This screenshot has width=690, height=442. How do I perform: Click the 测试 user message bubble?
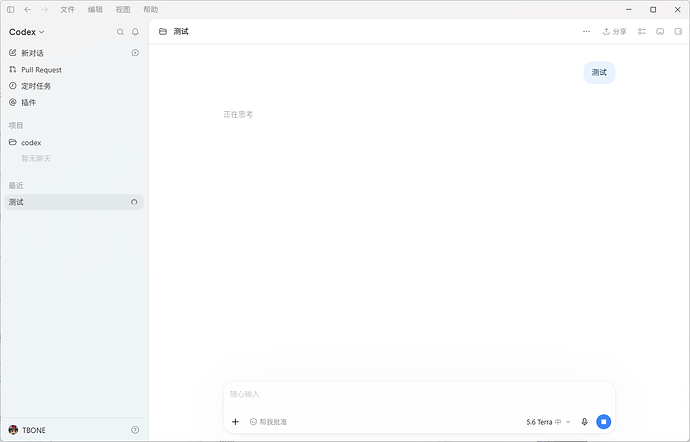coord(599,73)
